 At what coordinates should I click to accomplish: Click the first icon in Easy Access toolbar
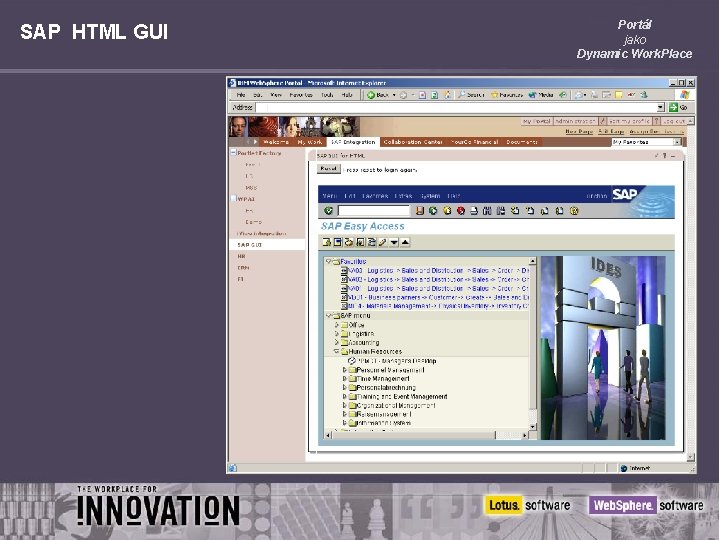tap(326, 242)
